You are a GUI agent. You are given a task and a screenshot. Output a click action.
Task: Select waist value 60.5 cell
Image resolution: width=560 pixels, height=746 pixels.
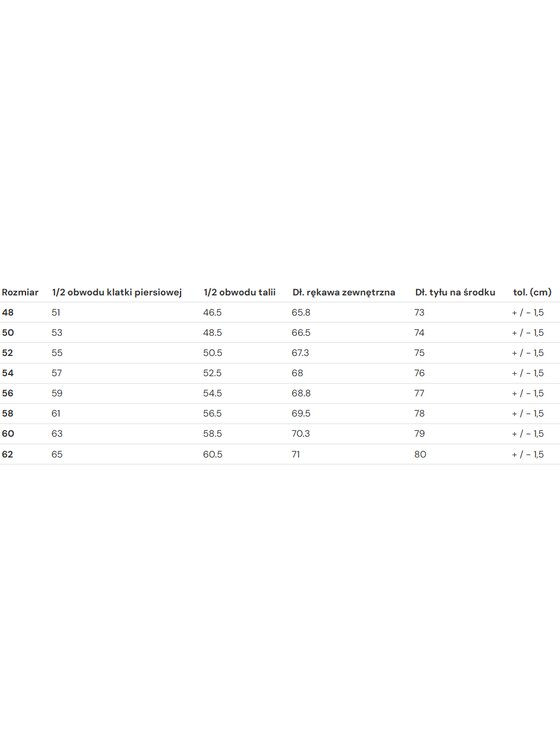pos(213,454)
